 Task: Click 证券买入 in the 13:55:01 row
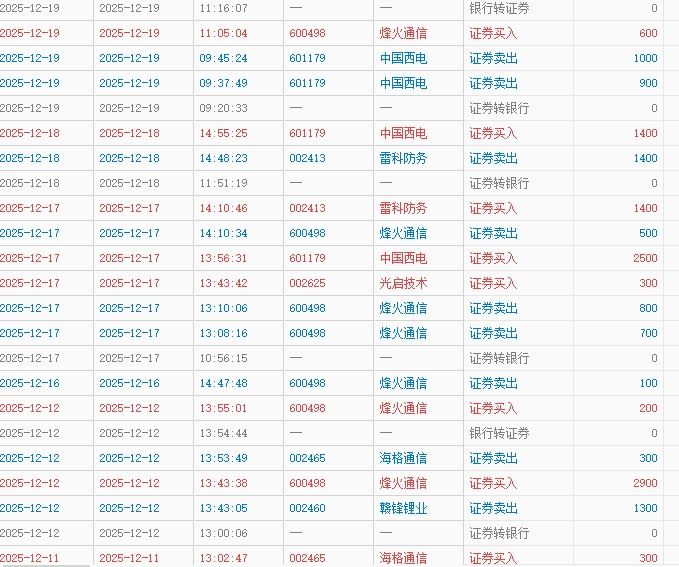[493, 408]
